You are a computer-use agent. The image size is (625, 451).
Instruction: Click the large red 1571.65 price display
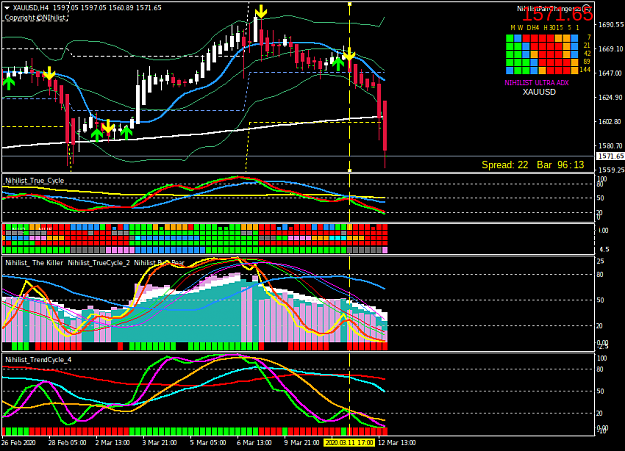tap(557, 15)
